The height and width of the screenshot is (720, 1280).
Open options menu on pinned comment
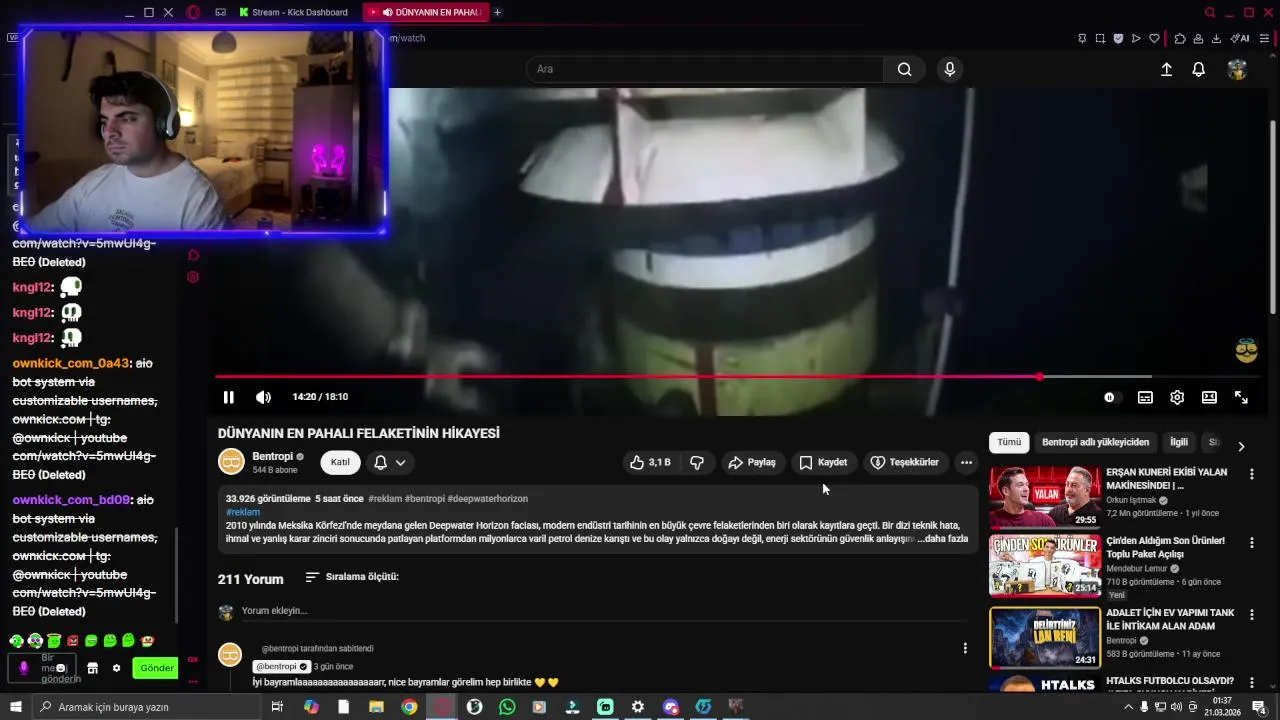click(x=965, y=648)
